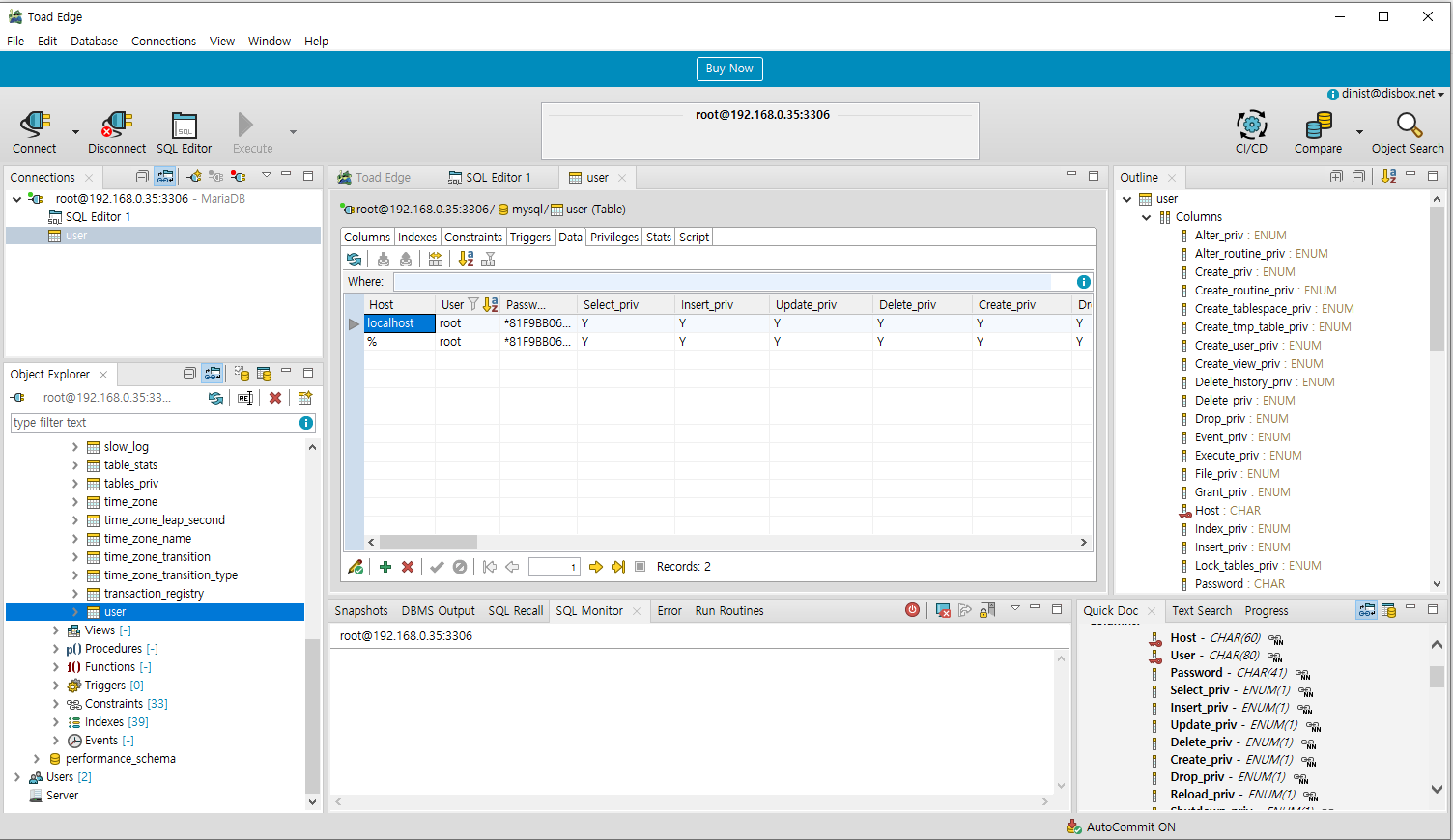Toggle Link with Editor in Connections panel
This screenshot has width=1453, height=840.
(x=165, y=177)
